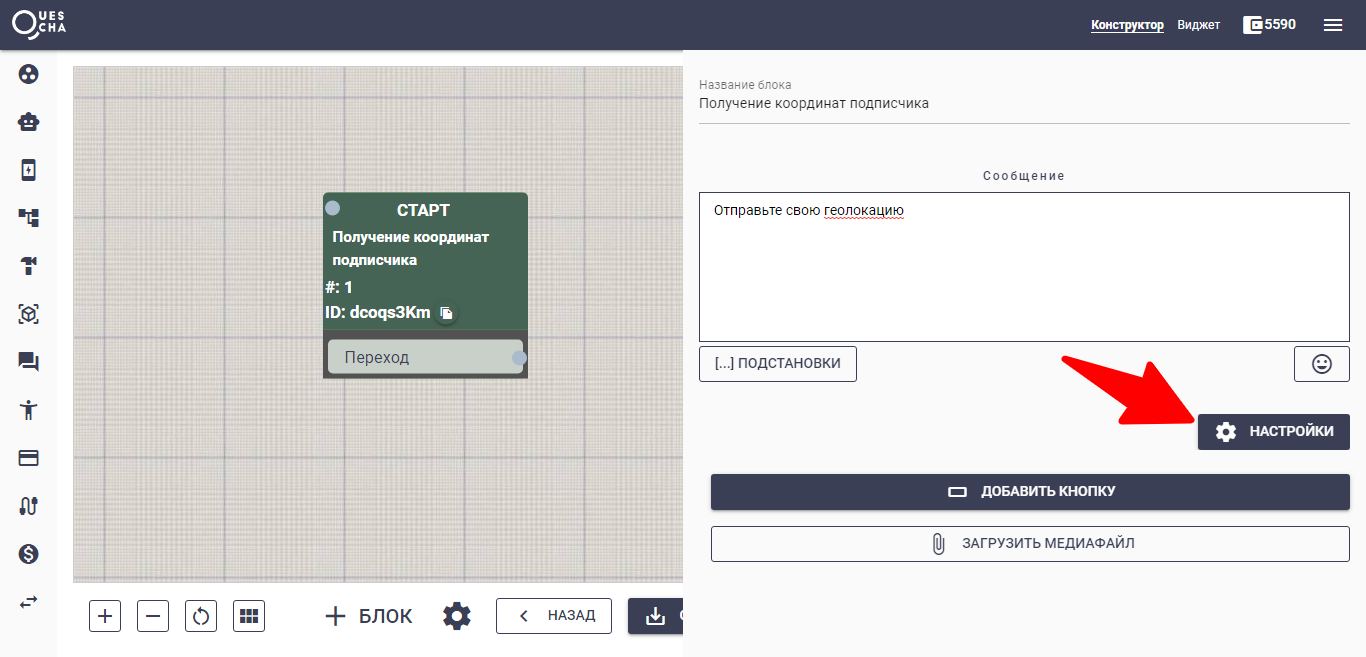Toggle the grid view button
The width and height of the screenshot is (1366, 657).
[x=249, y=616]
